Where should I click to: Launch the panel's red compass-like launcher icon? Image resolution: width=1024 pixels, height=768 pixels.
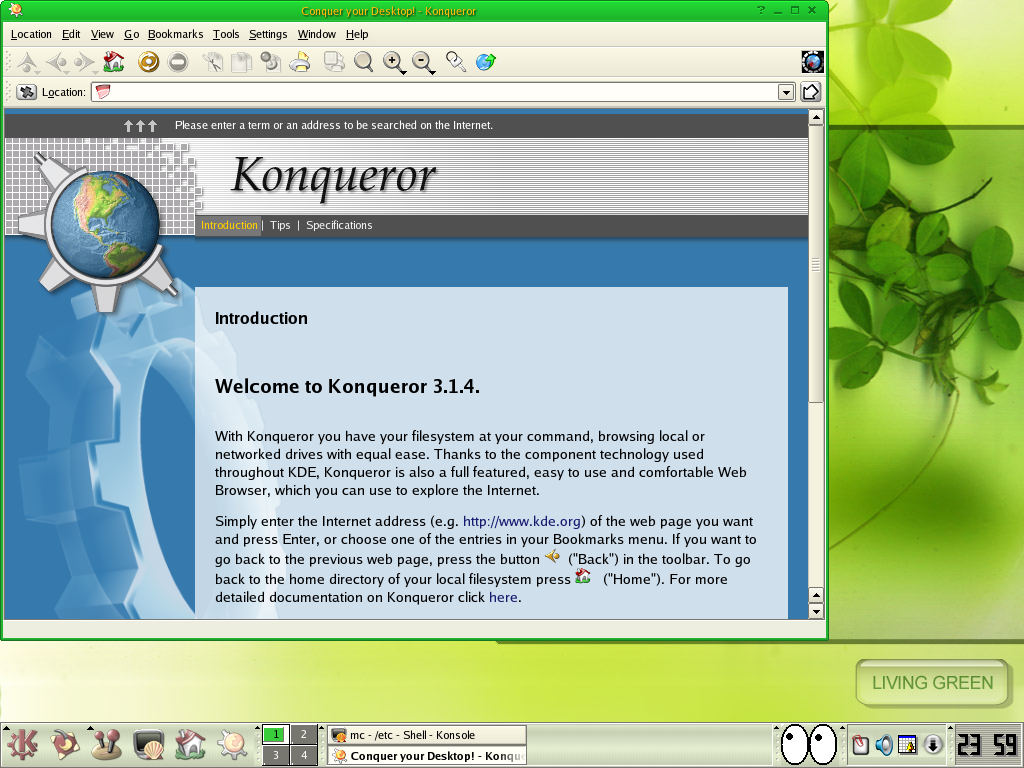[64, 744]
